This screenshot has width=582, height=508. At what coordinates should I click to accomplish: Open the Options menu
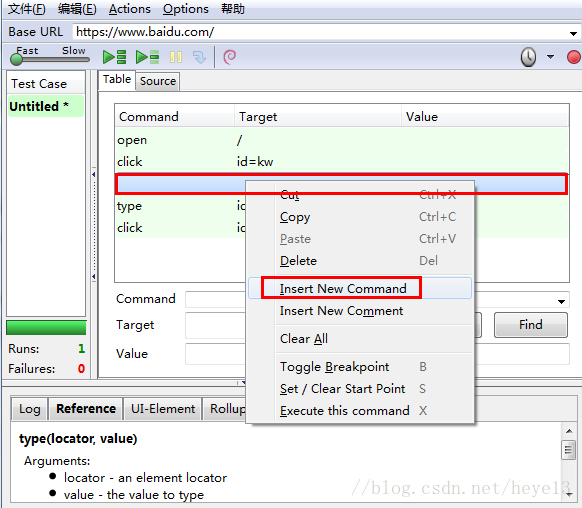click(x=186, y=9)
